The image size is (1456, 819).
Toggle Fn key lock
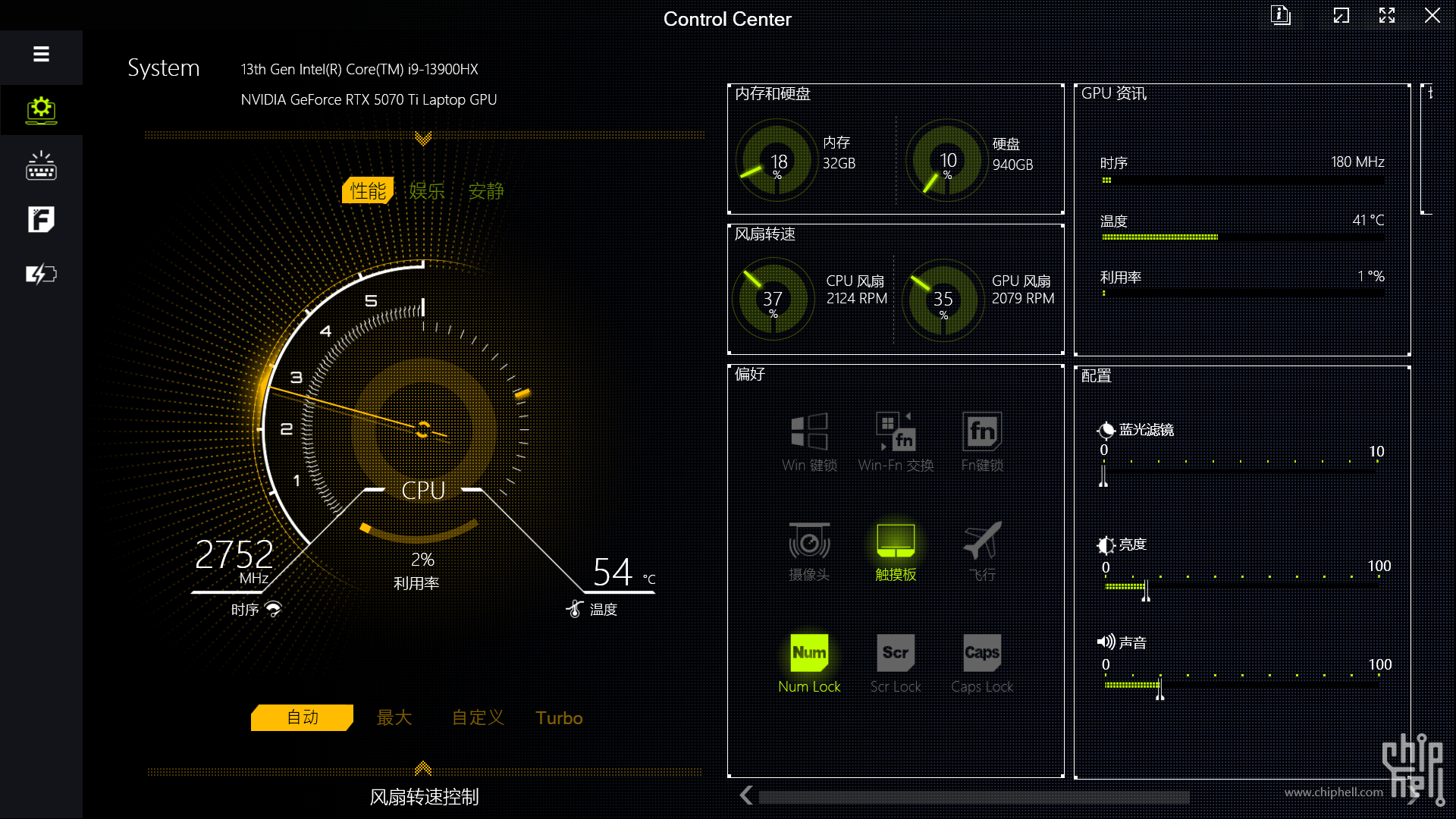click(982, 443)
